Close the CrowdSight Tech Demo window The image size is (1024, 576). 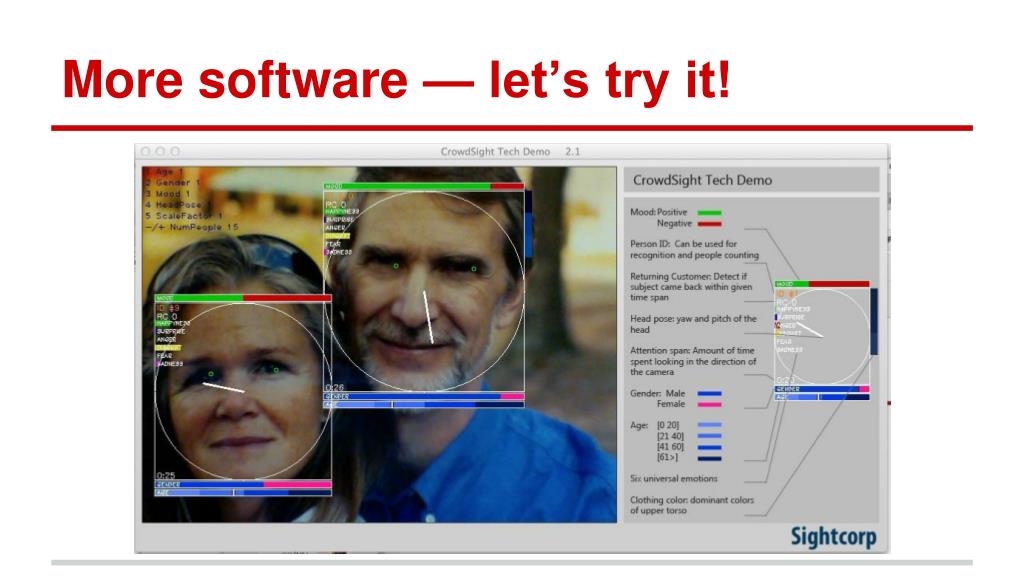(146, 152)
